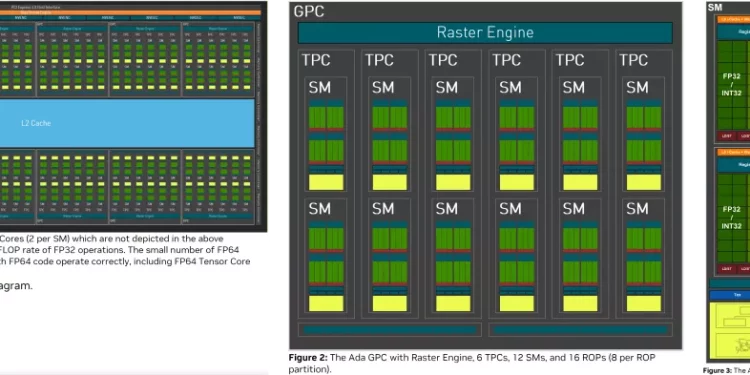Select the Figure 2 Ada GPC caption
750x375 pixels.
(472, 363)
